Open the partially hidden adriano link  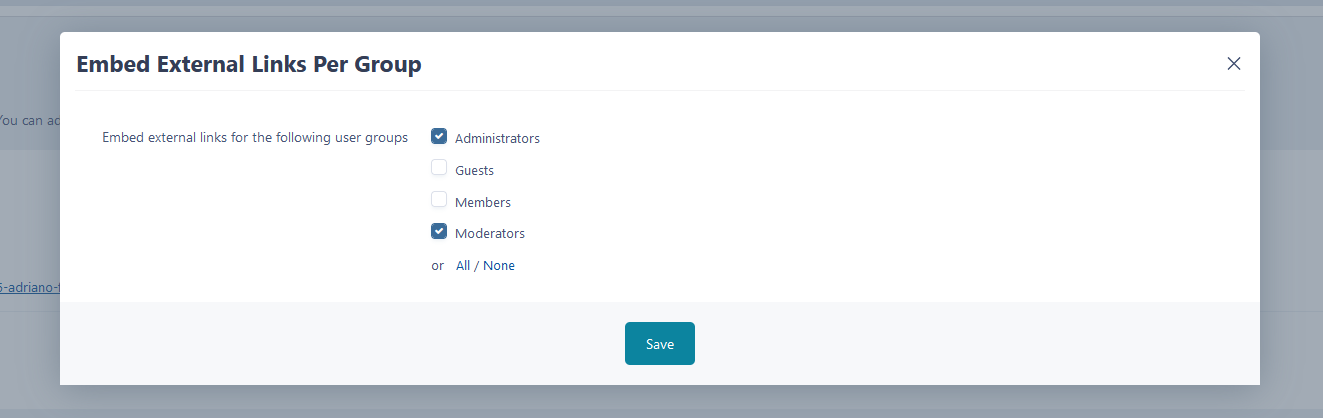point(30,288)
